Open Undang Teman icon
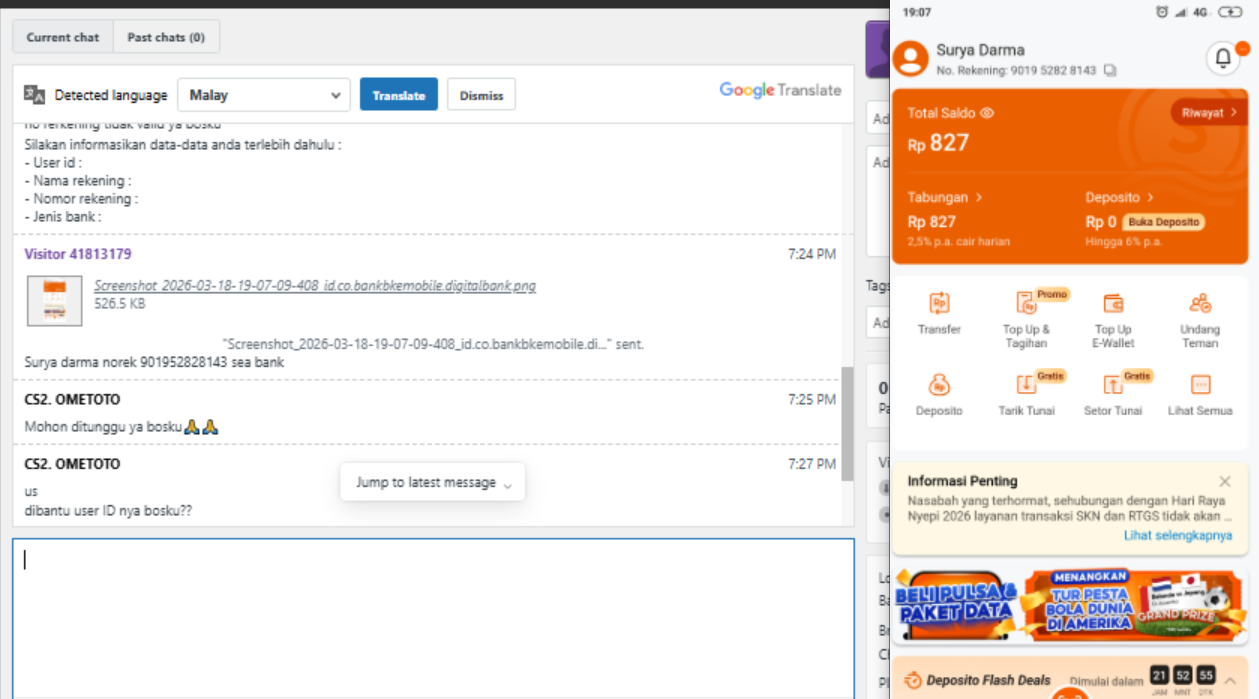 pos(1200,303)
